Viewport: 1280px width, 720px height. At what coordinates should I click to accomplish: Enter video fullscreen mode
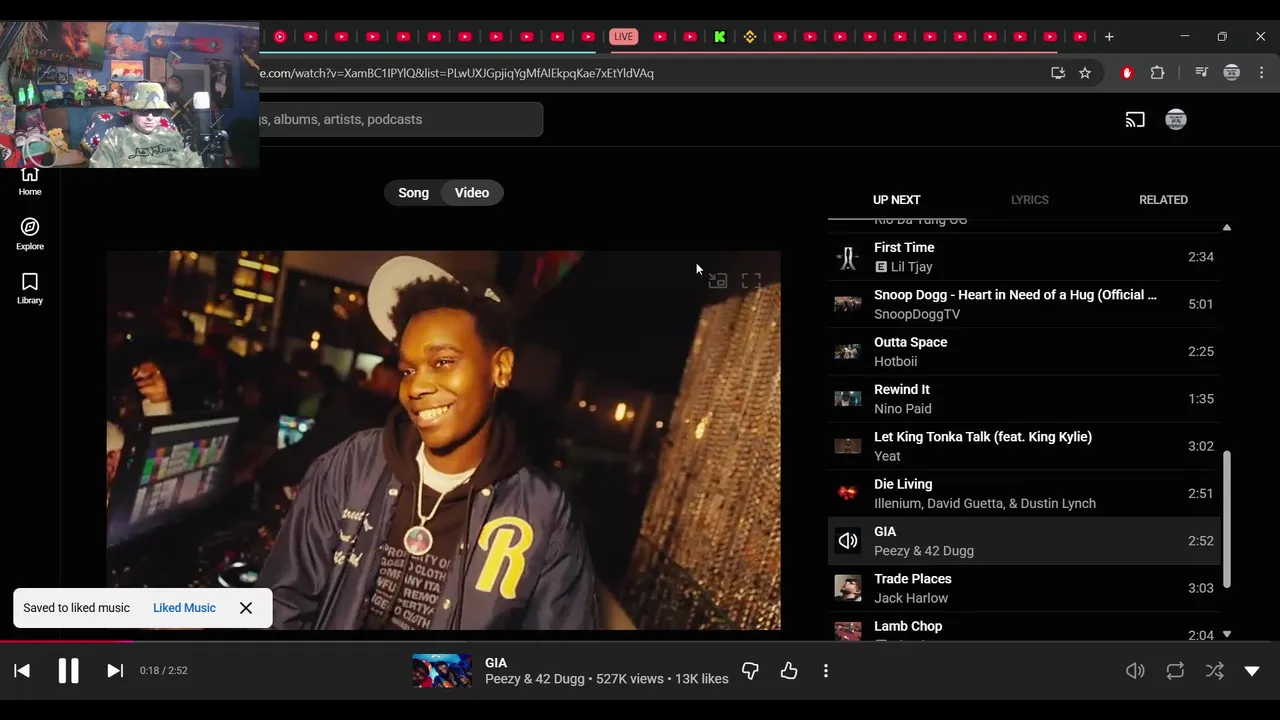(751, 281)
